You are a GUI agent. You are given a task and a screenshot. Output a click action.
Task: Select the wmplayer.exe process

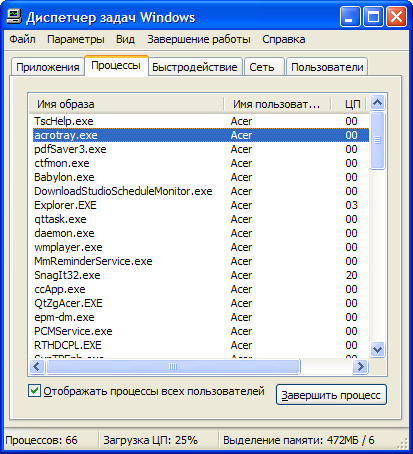[x=201, y=247]
